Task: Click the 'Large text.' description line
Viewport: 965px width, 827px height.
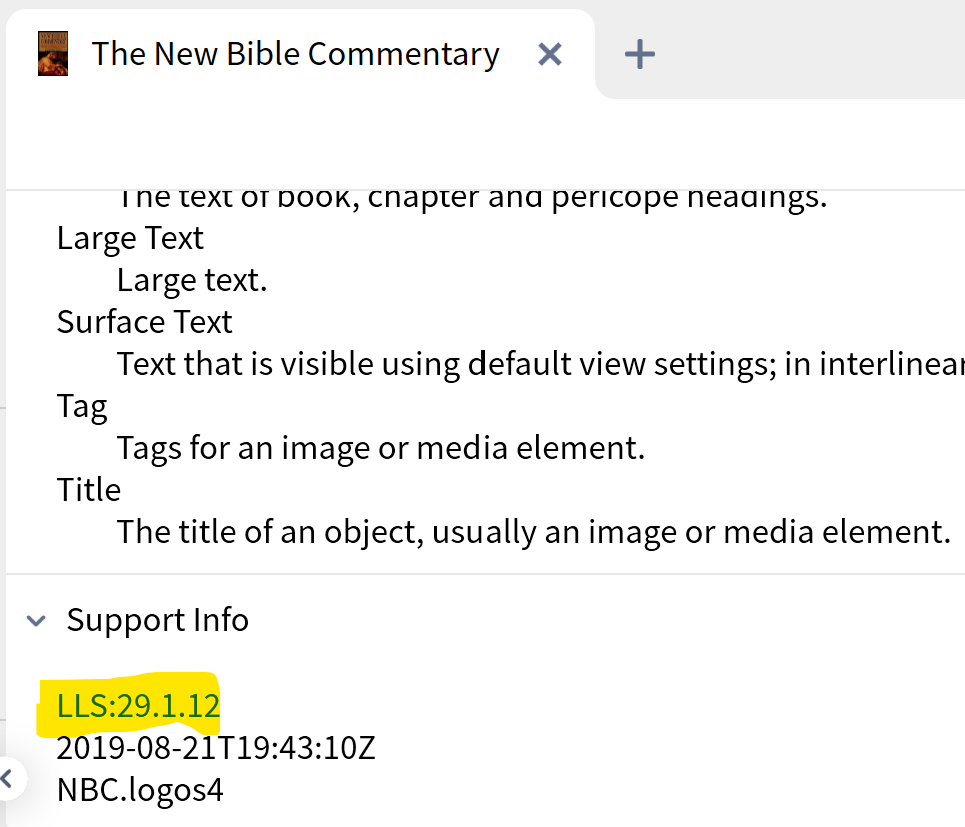Action: pyautogui.click(x=192, y=280)
